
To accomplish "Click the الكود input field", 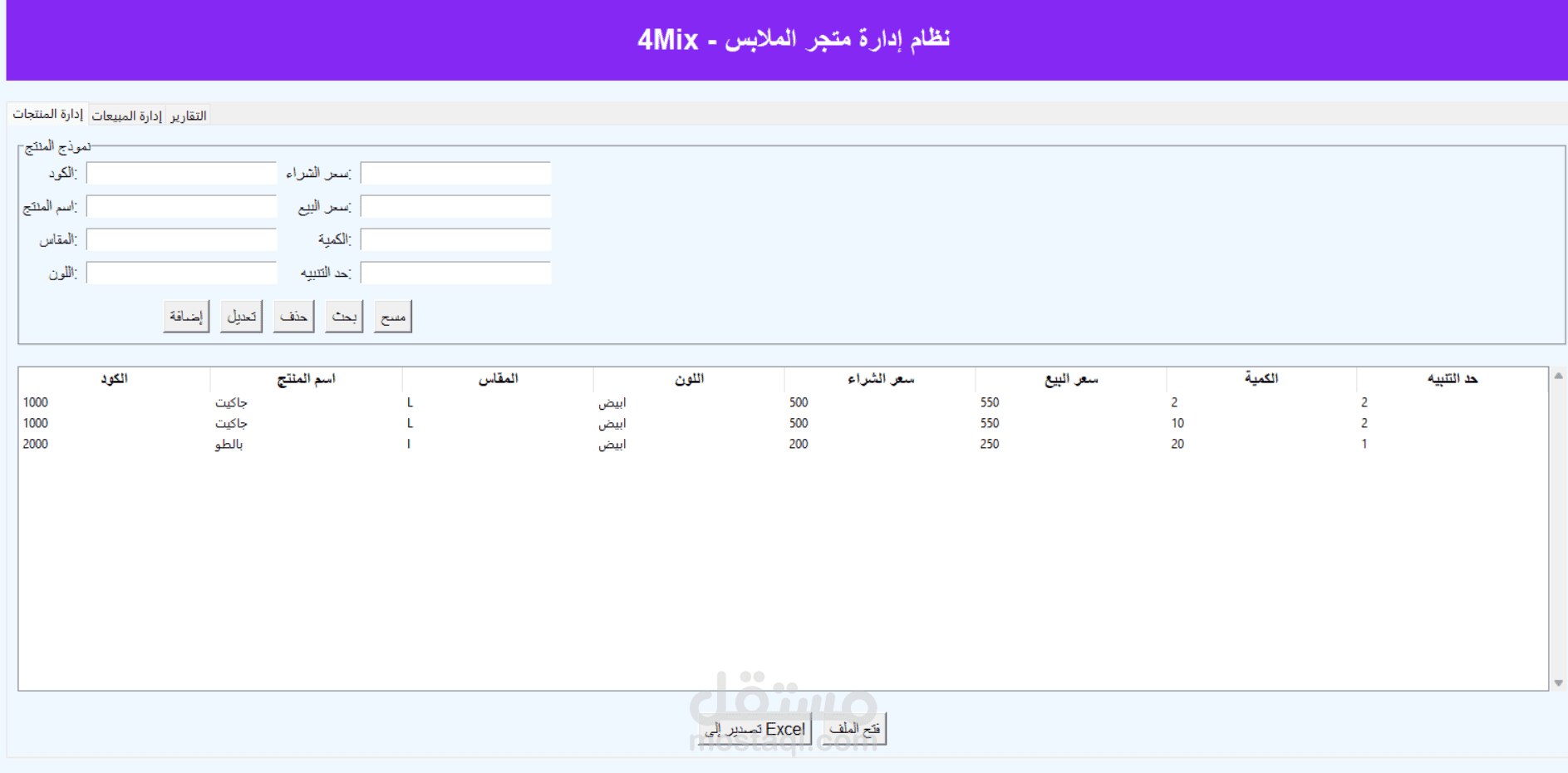I will [181, 173].
